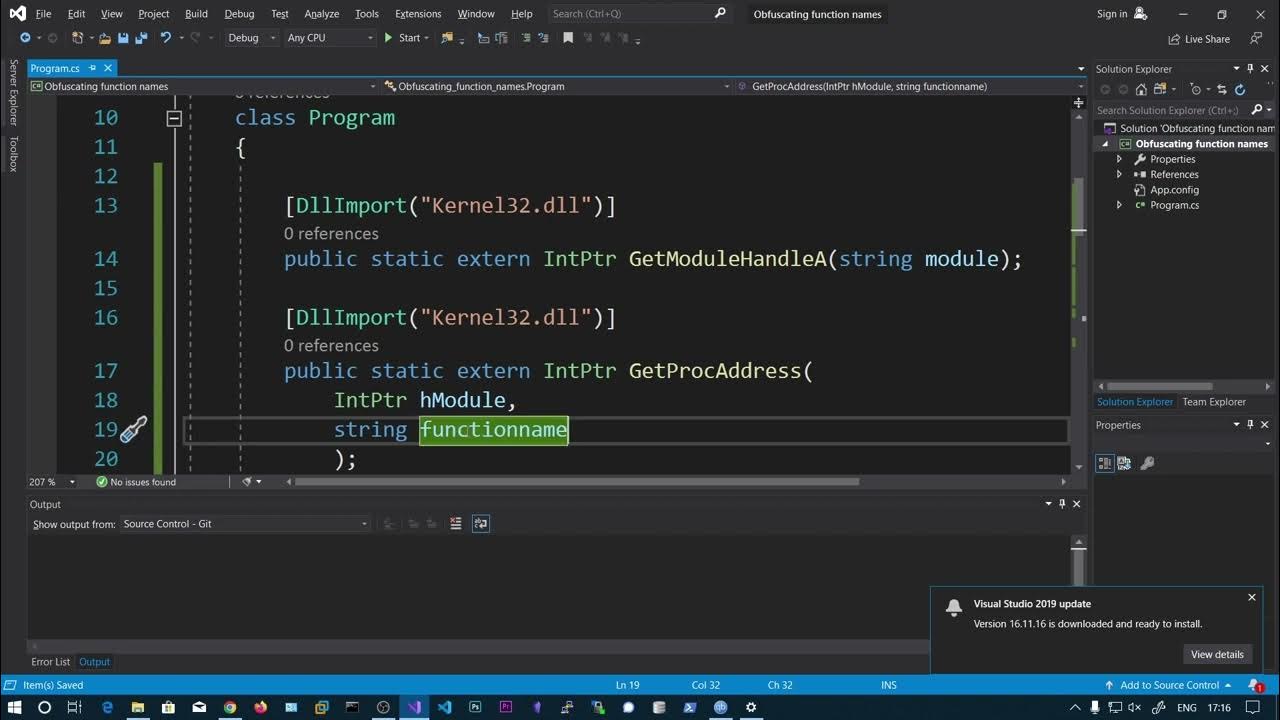Open the Analyze menu

[x=321, y=14]
